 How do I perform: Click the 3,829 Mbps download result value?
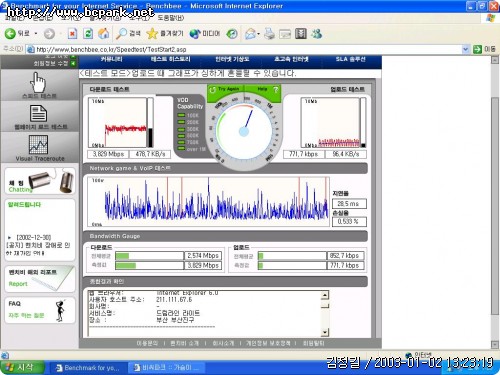[108, 154]
